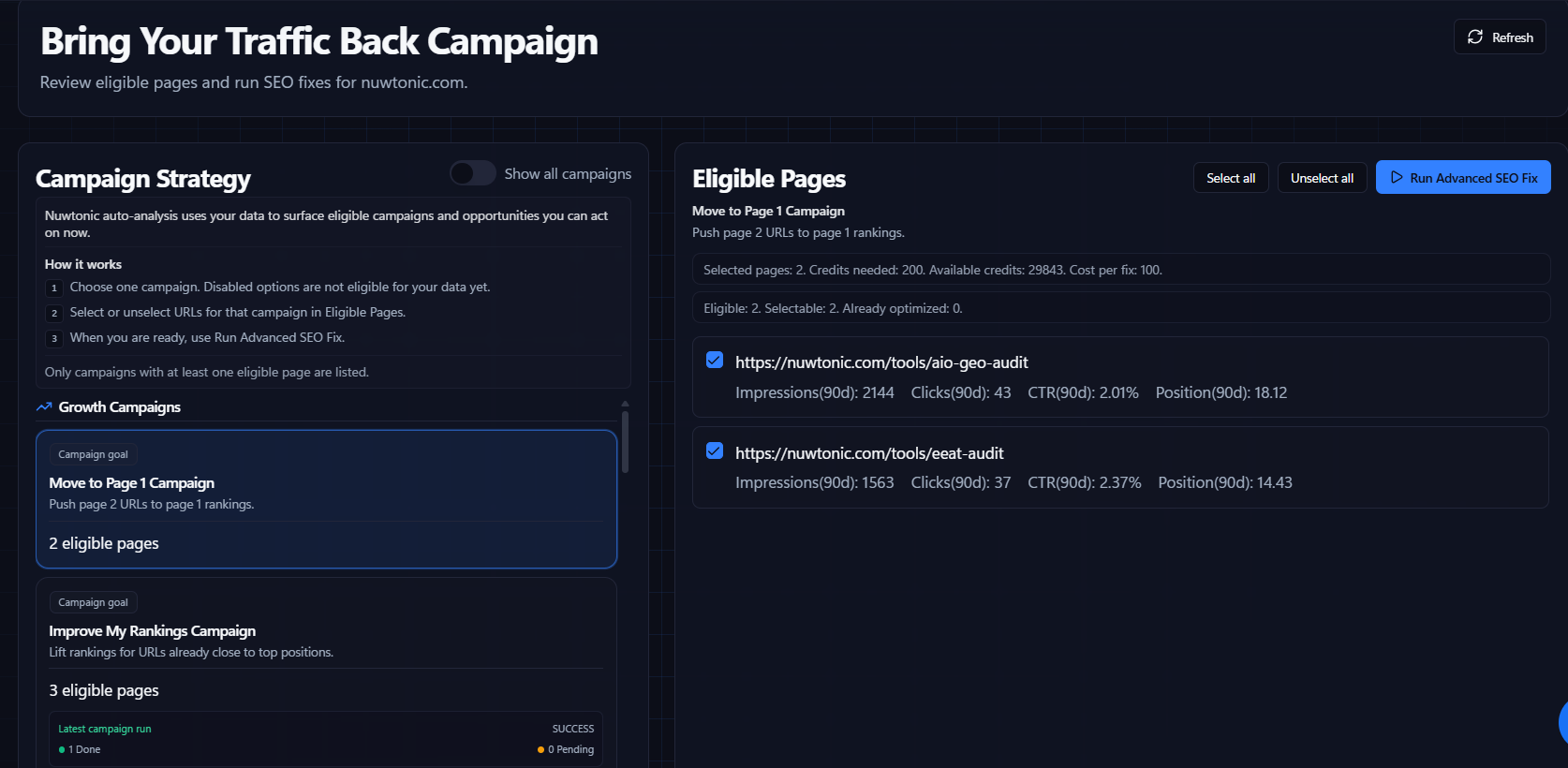1568x768 pixels.
Task: Open the aio-geo-audit URL link
Action: tap(881, 362)
